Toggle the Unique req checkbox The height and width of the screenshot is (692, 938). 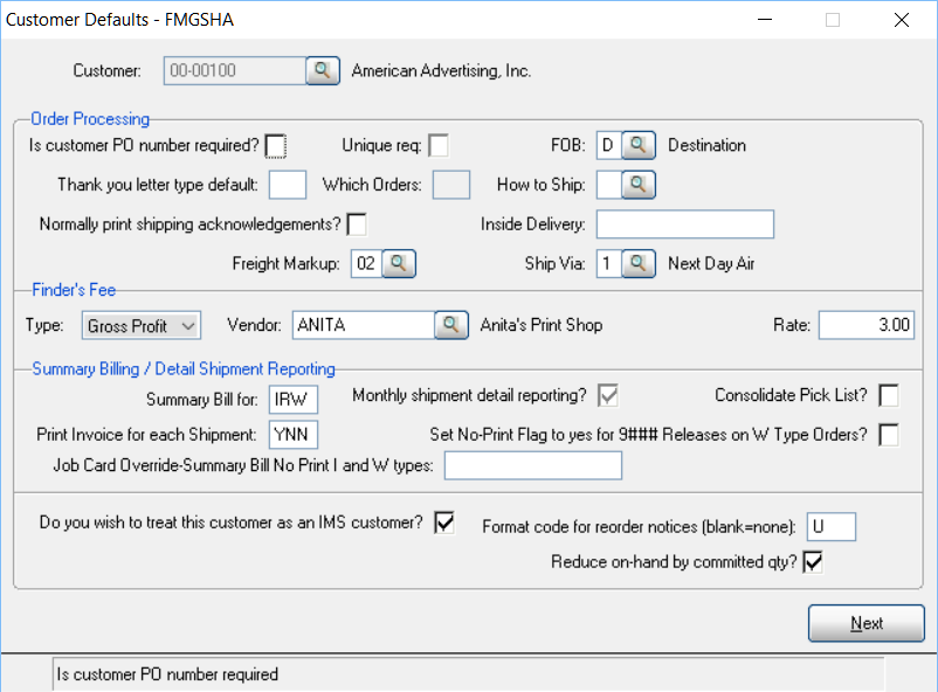point(438,145)
